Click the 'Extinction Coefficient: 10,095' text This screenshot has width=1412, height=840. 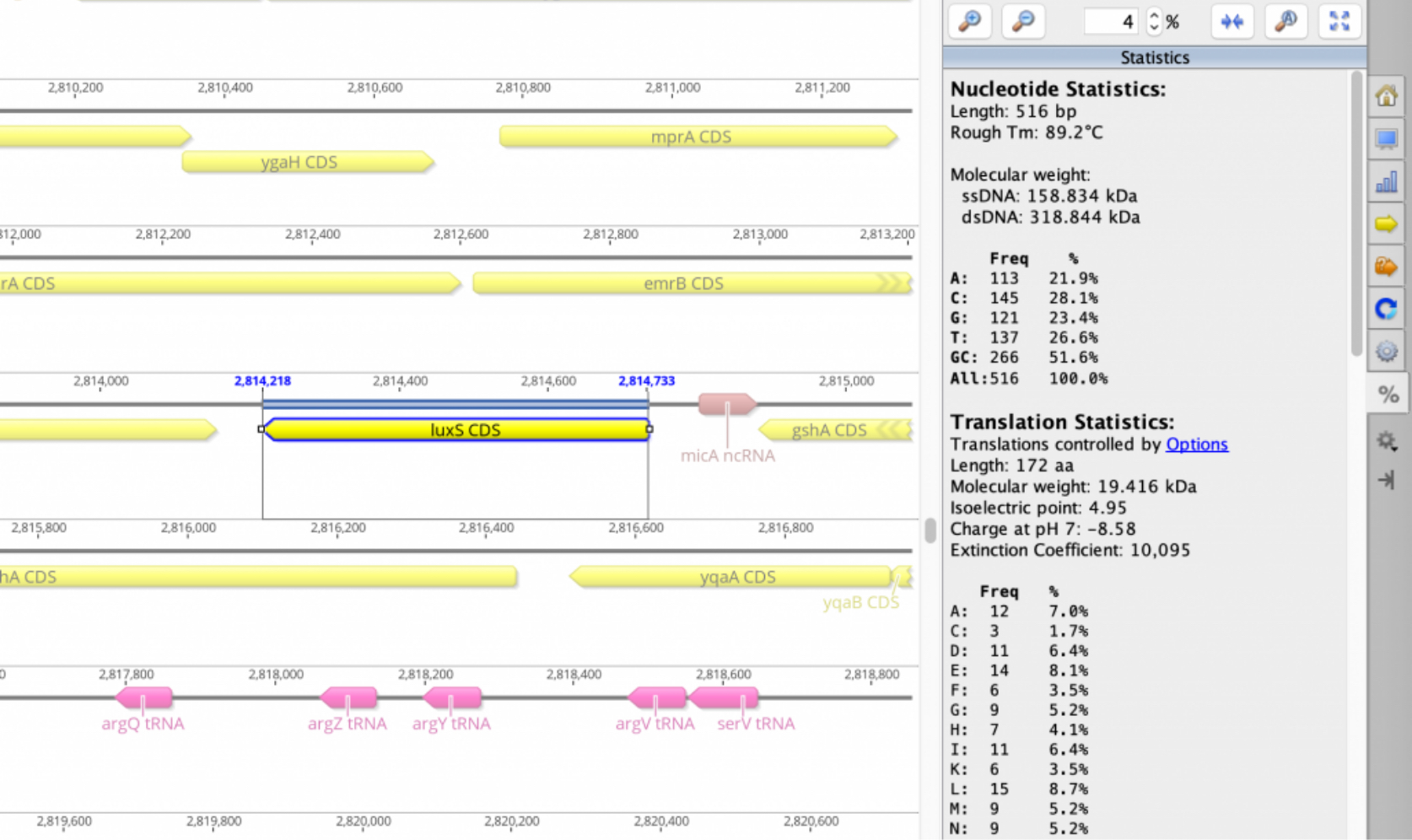(x=1070, y=550)
